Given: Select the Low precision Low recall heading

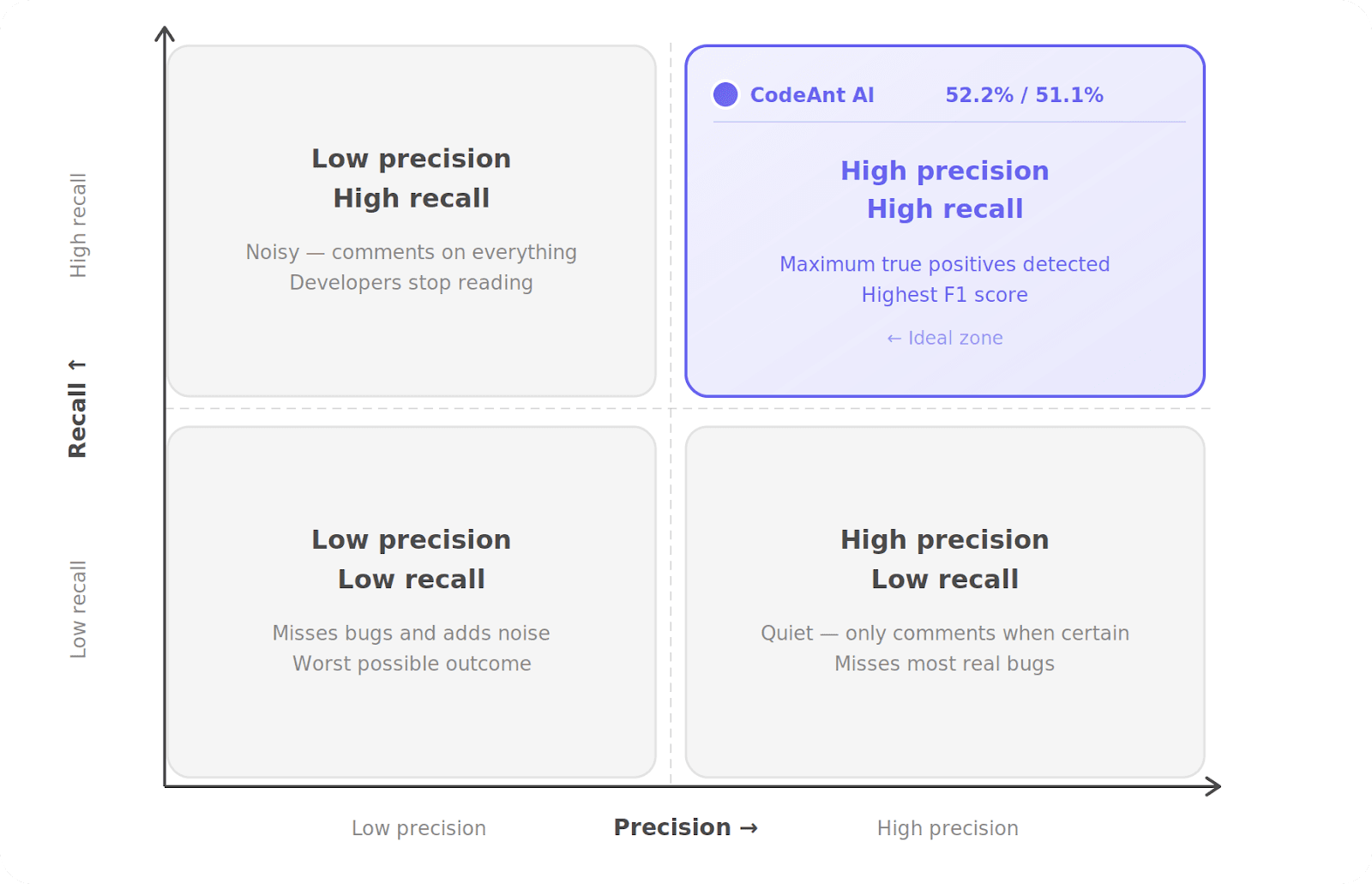Looking at the screenshot, I should click(411, 559).
